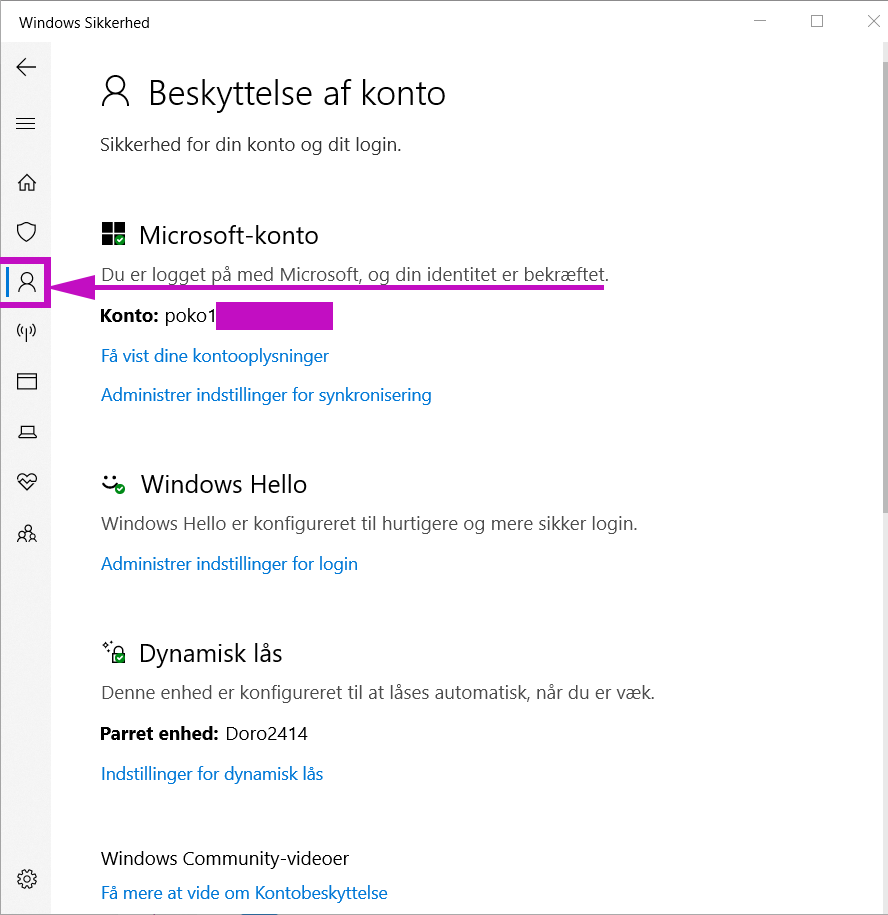Viewport: 888px width, 915px height.
Task: Click paired device name 'Doro2414'
Action: click(x=267, y=734)
